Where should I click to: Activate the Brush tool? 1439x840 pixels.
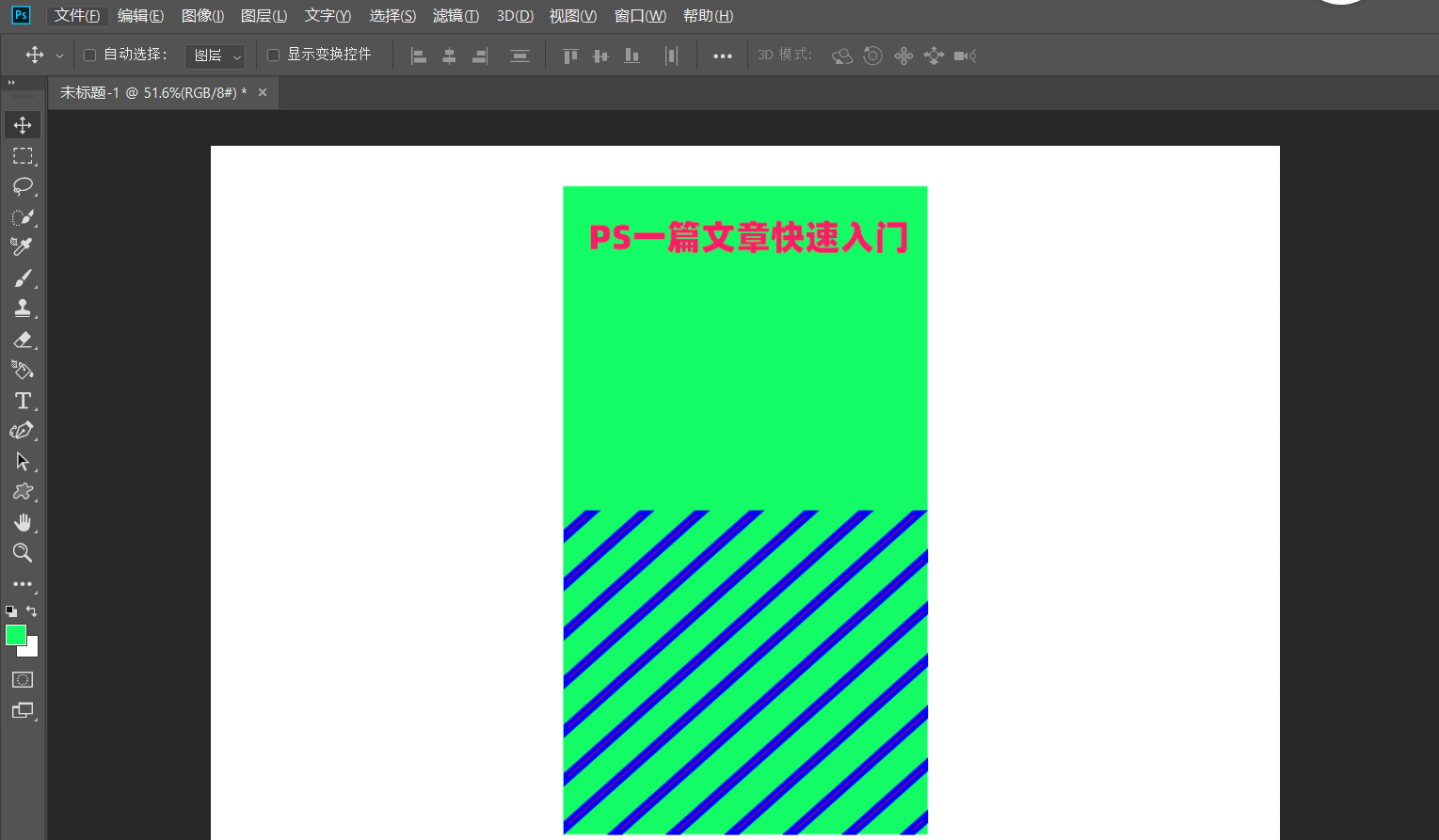click(x=23, y=278)
